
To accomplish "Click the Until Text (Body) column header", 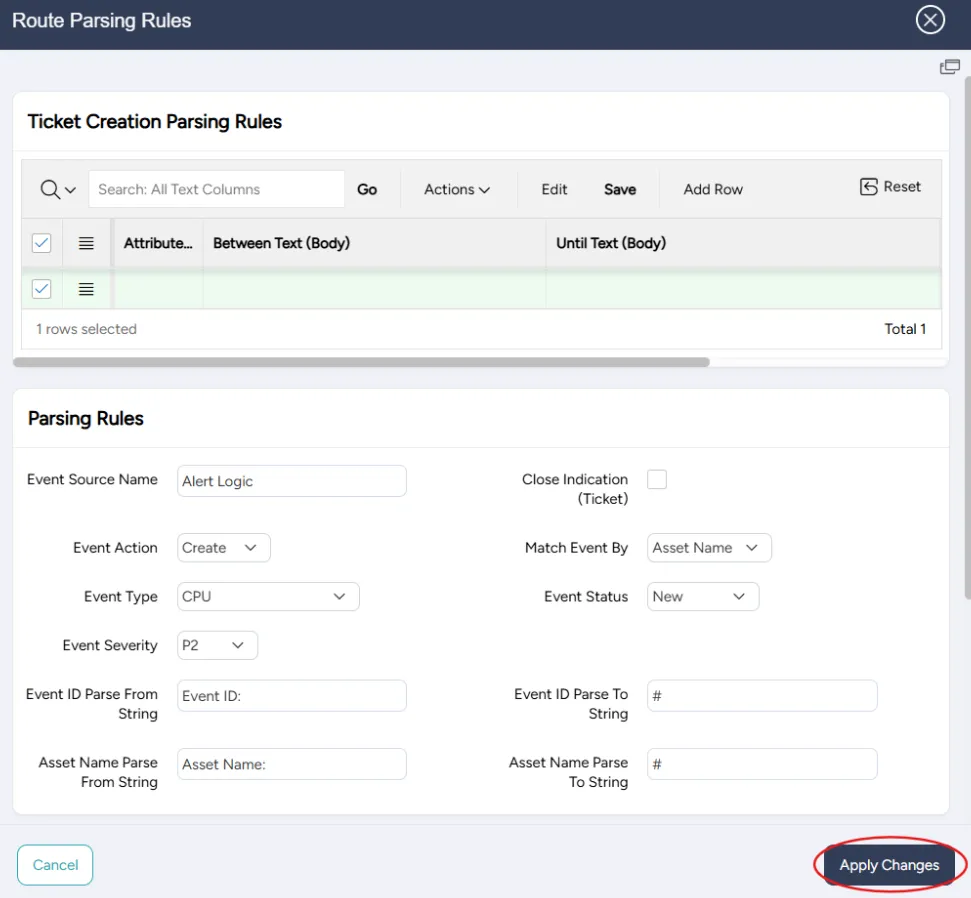I will (743, 243).
